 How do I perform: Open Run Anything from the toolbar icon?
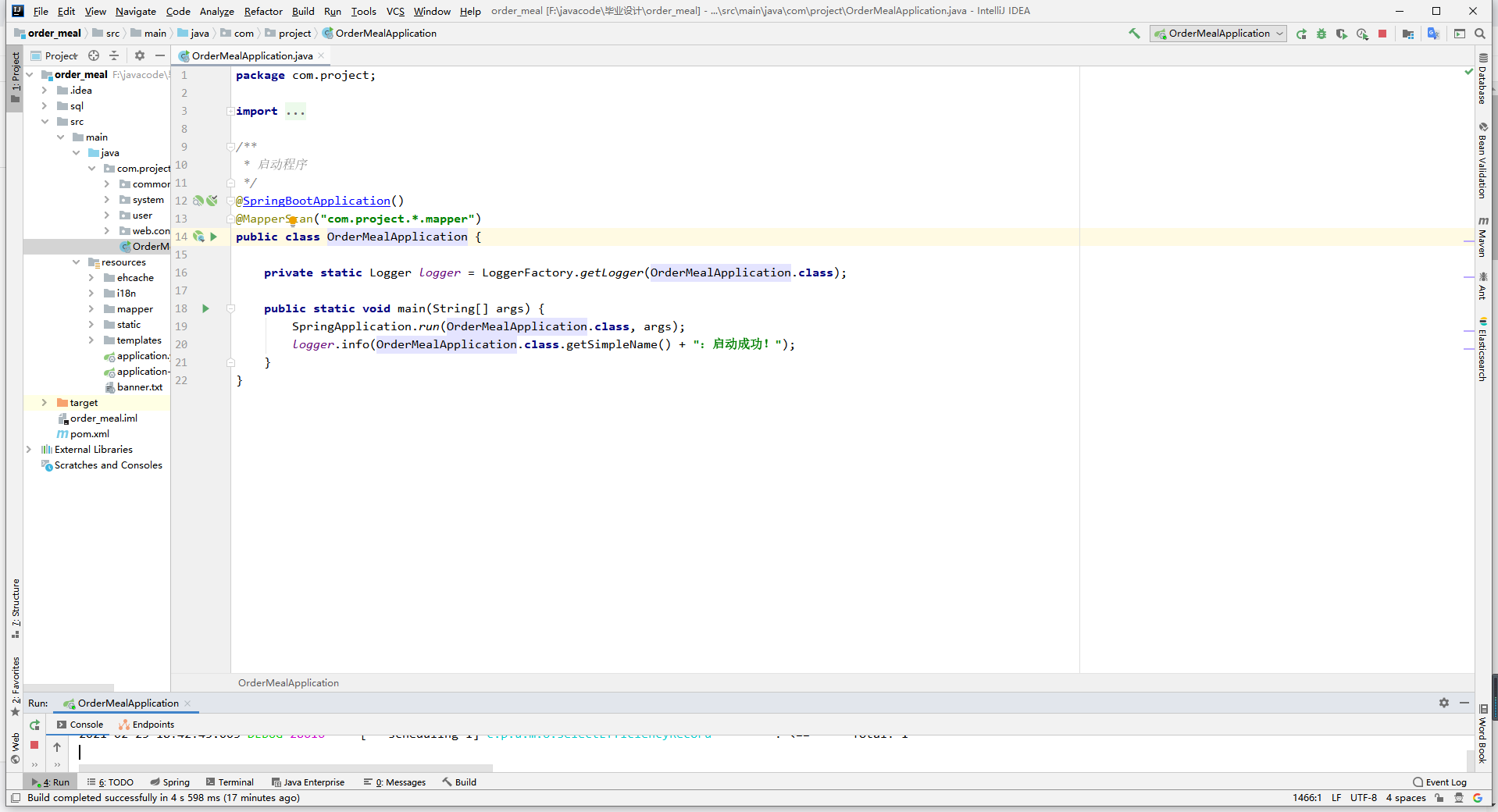[x=1459, y=34]
